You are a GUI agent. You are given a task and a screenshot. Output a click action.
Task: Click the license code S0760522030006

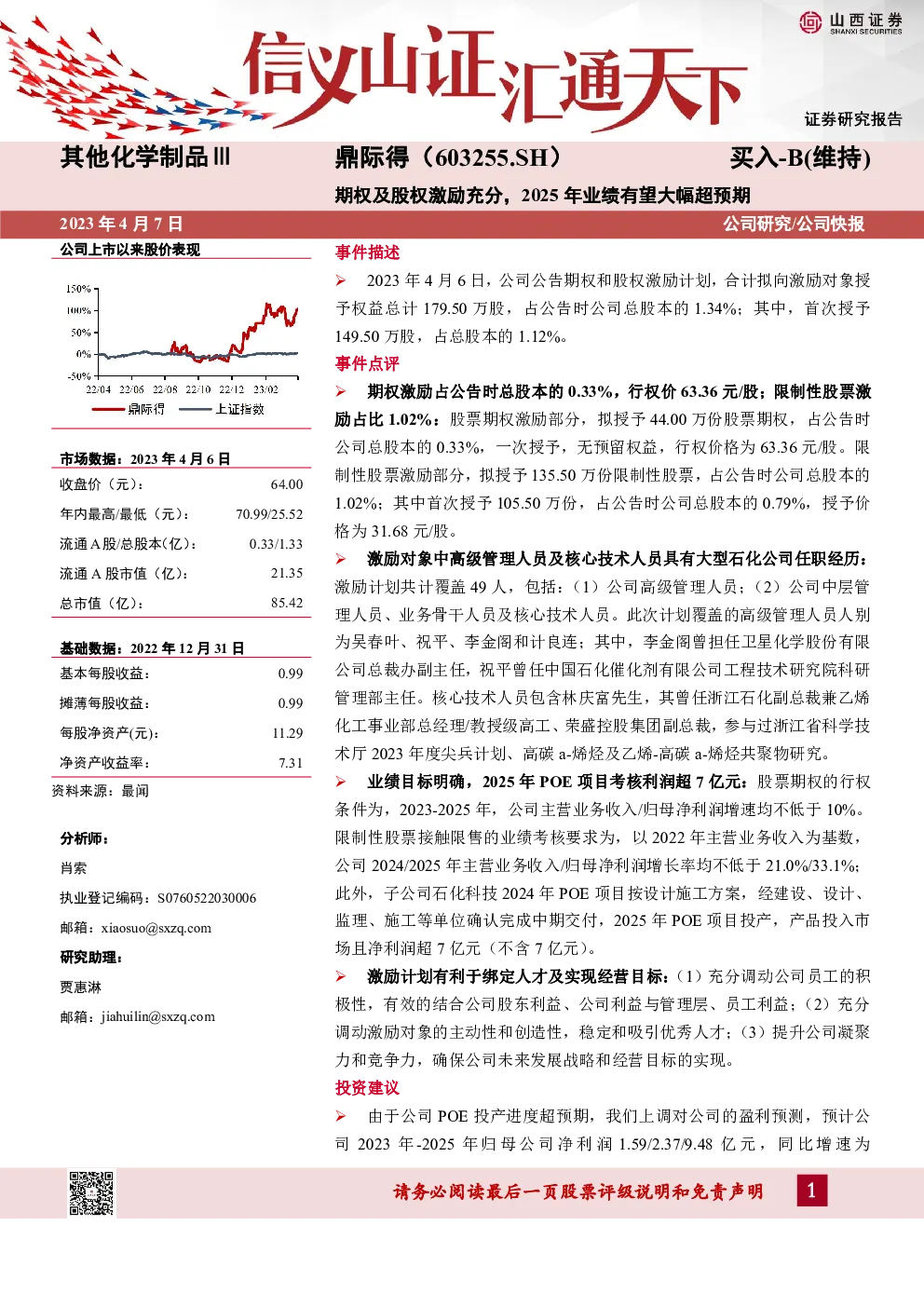(207, 898)
